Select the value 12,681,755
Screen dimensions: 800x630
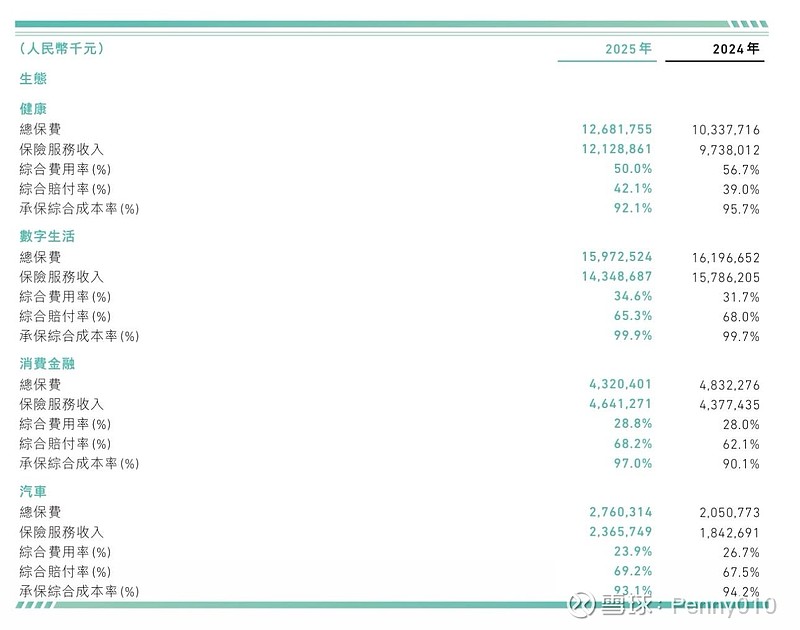[616, 129]
